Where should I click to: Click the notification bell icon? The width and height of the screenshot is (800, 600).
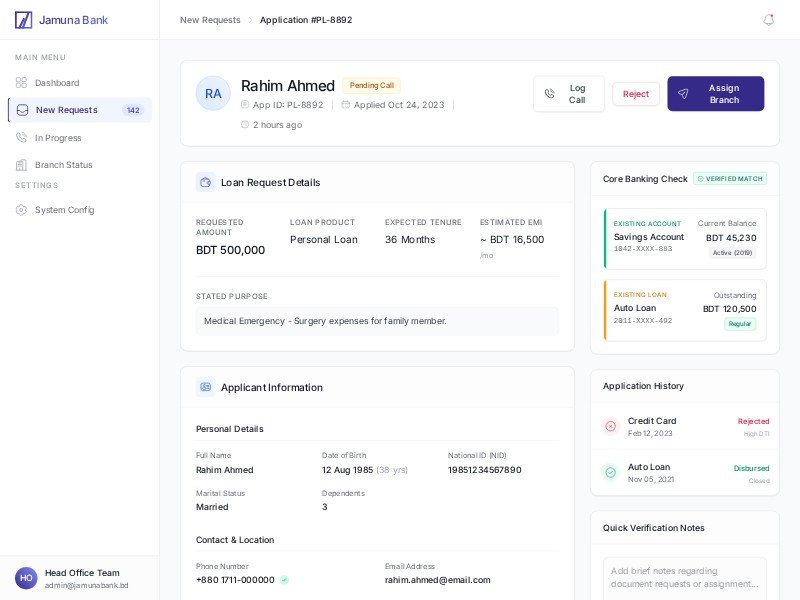(x=768, y=20)
